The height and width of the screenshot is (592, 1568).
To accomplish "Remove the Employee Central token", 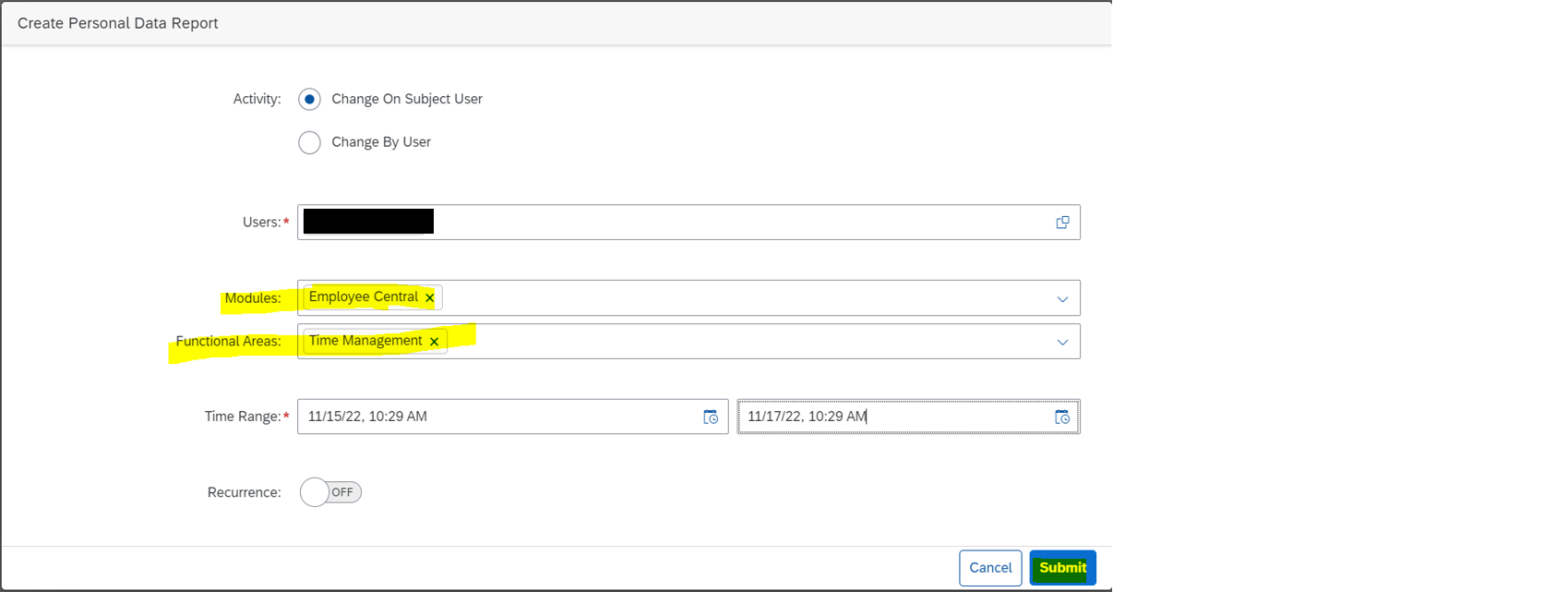I will [429, 297].
